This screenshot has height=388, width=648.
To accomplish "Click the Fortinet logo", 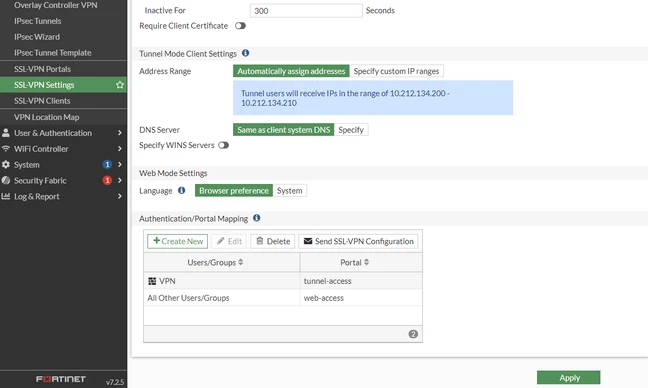I will pos(61,379).
